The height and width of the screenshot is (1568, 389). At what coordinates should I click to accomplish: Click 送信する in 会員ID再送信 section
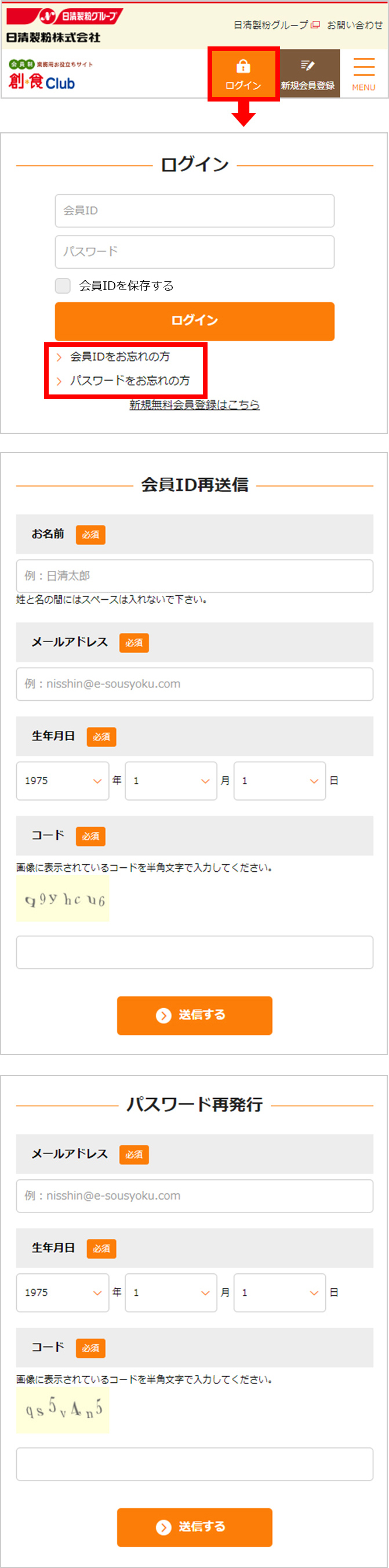[x=195, y=1015]
